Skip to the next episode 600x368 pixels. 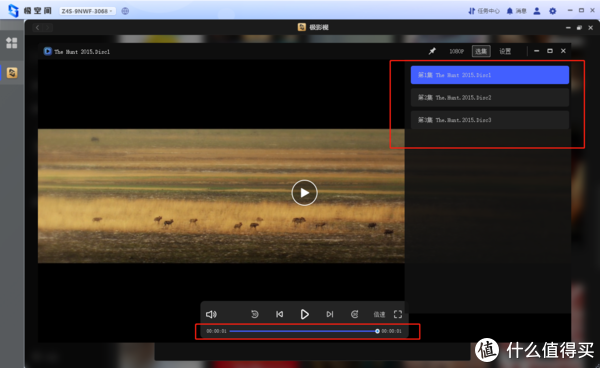pos(329,314)
